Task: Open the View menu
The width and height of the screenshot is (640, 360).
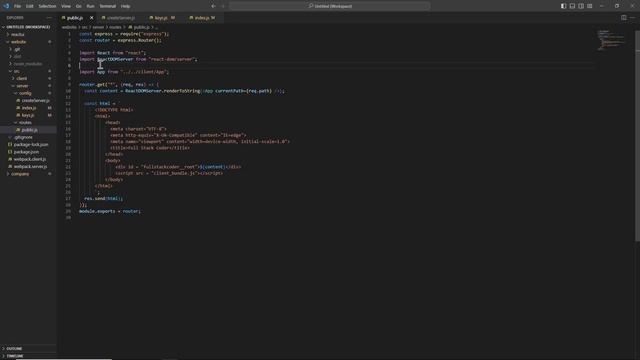Action: point(66,6)
